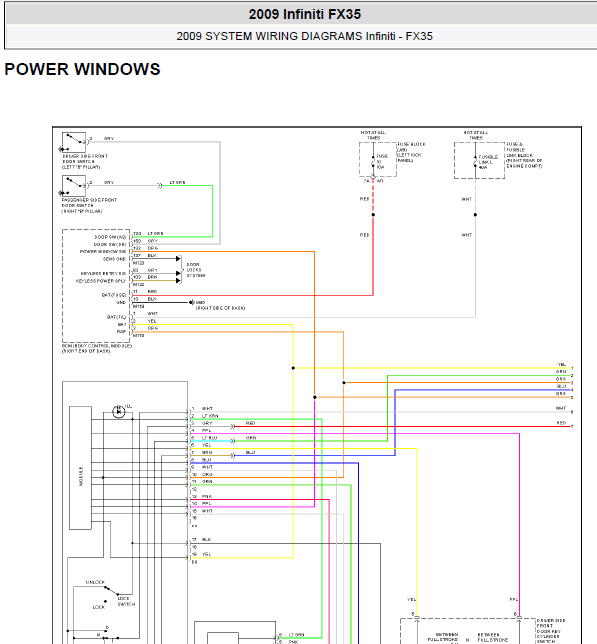Image resolution: width=597 pixels, height=644 pixels.
Task: Select the 'BAT (FUSE)' BCM pin label
Action: [114, 295]
